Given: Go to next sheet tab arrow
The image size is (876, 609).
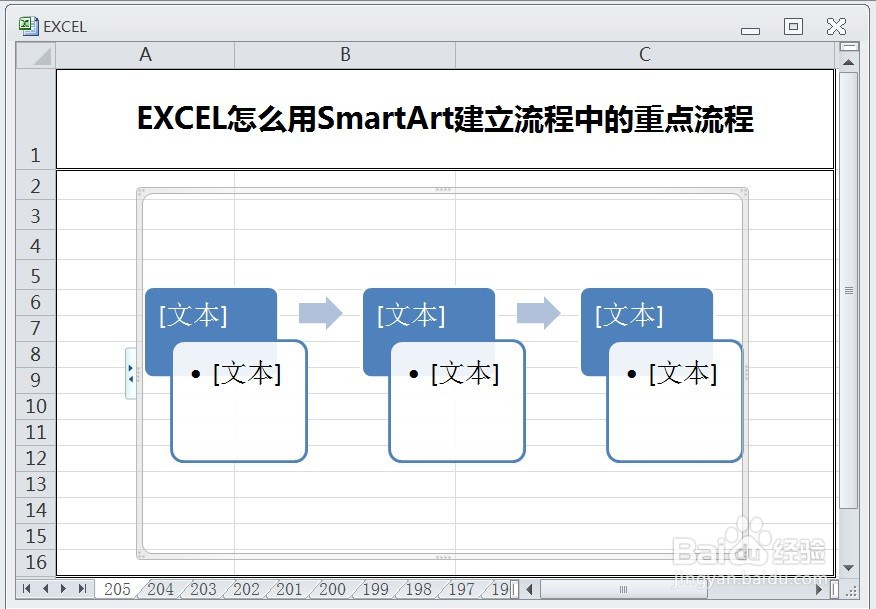Looking at the screenshot, I should pos(63,588).
